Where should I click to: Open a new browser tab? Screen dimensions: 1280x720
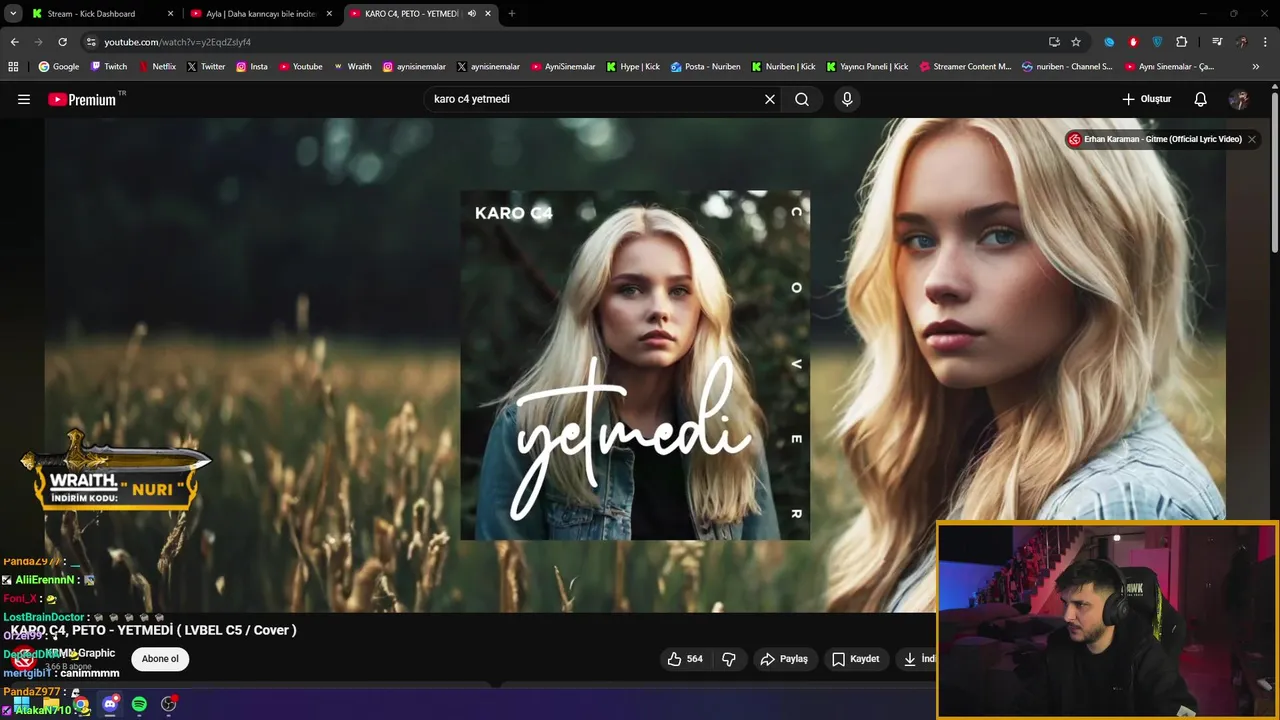coord(511,14)
